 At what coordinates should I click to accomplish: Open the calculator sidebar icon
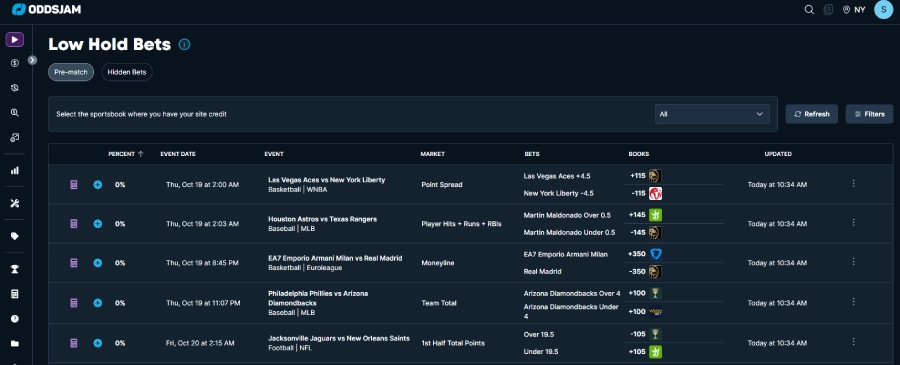pos(15,294)
